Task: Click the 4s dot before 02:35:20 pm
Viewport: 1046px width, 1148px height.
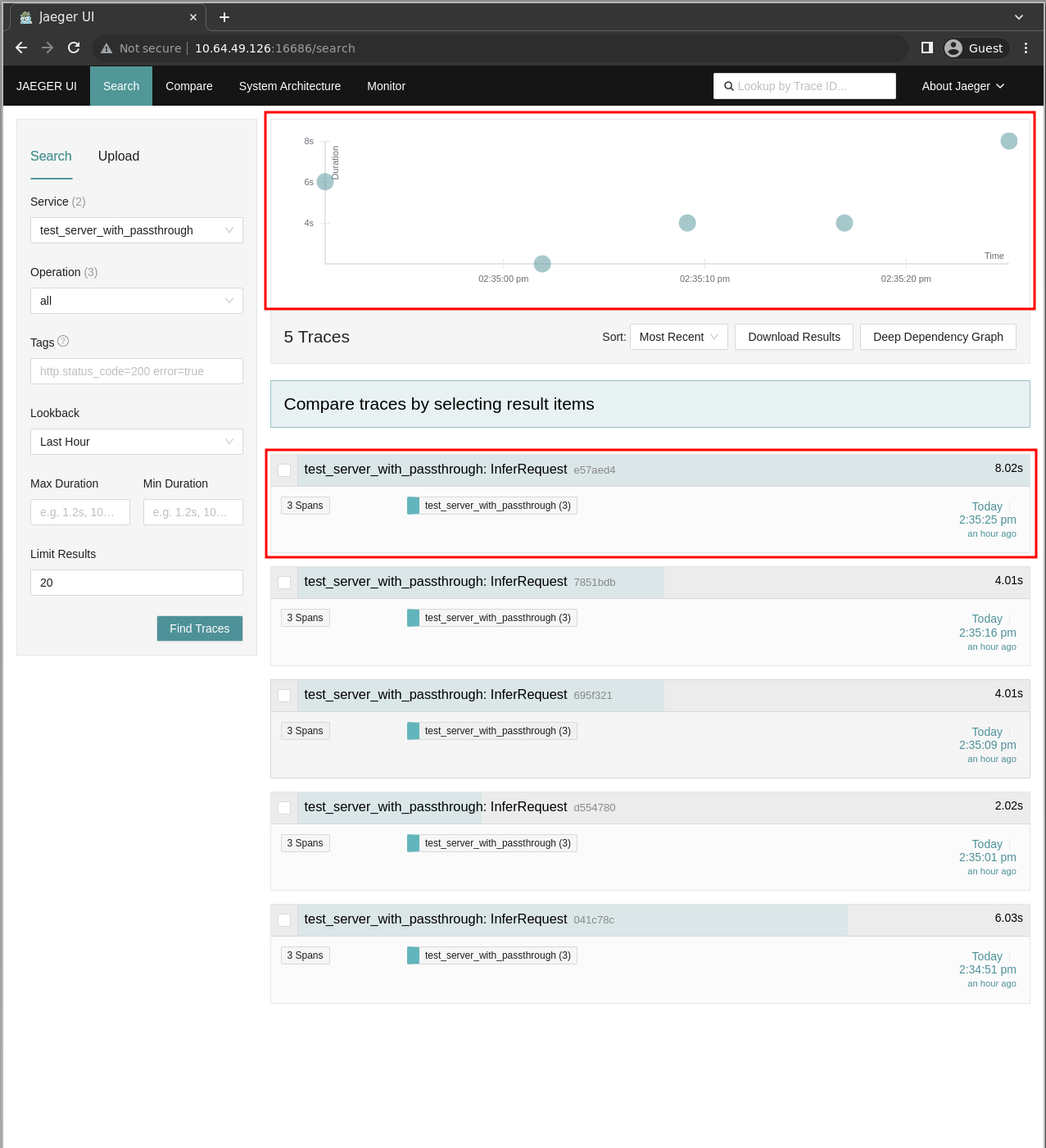Action: click(844, 223)
